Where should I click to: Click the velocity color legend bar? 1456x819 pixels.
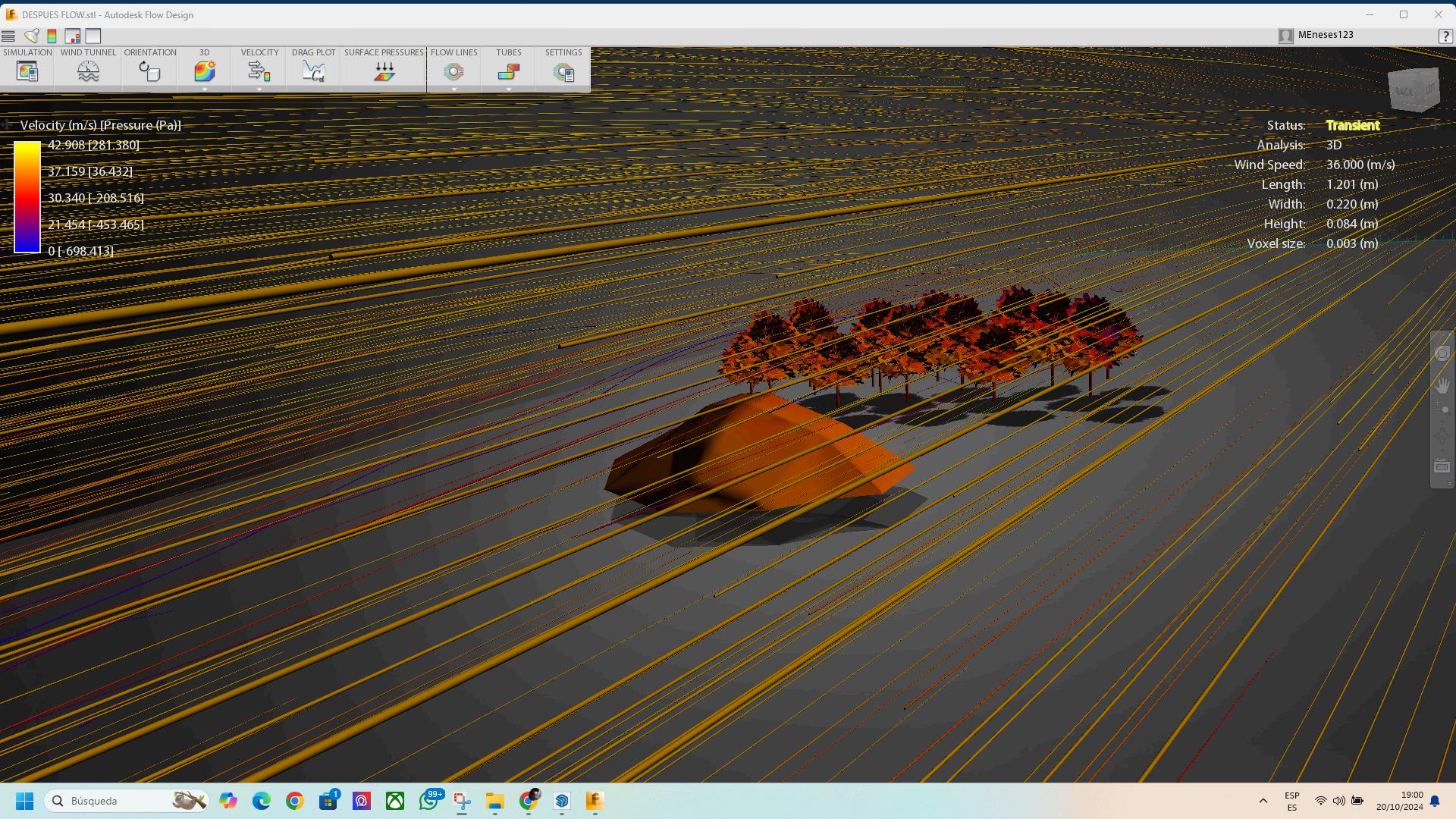[x=27, y=197]
